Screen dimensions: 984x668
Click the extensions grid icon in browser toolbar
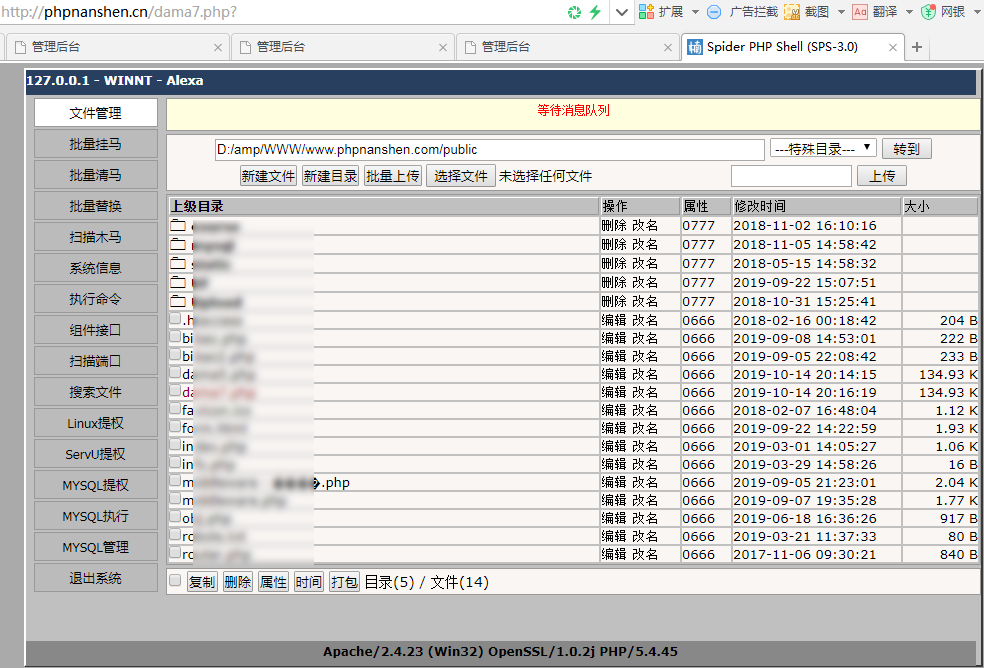[x=646, y=11]
